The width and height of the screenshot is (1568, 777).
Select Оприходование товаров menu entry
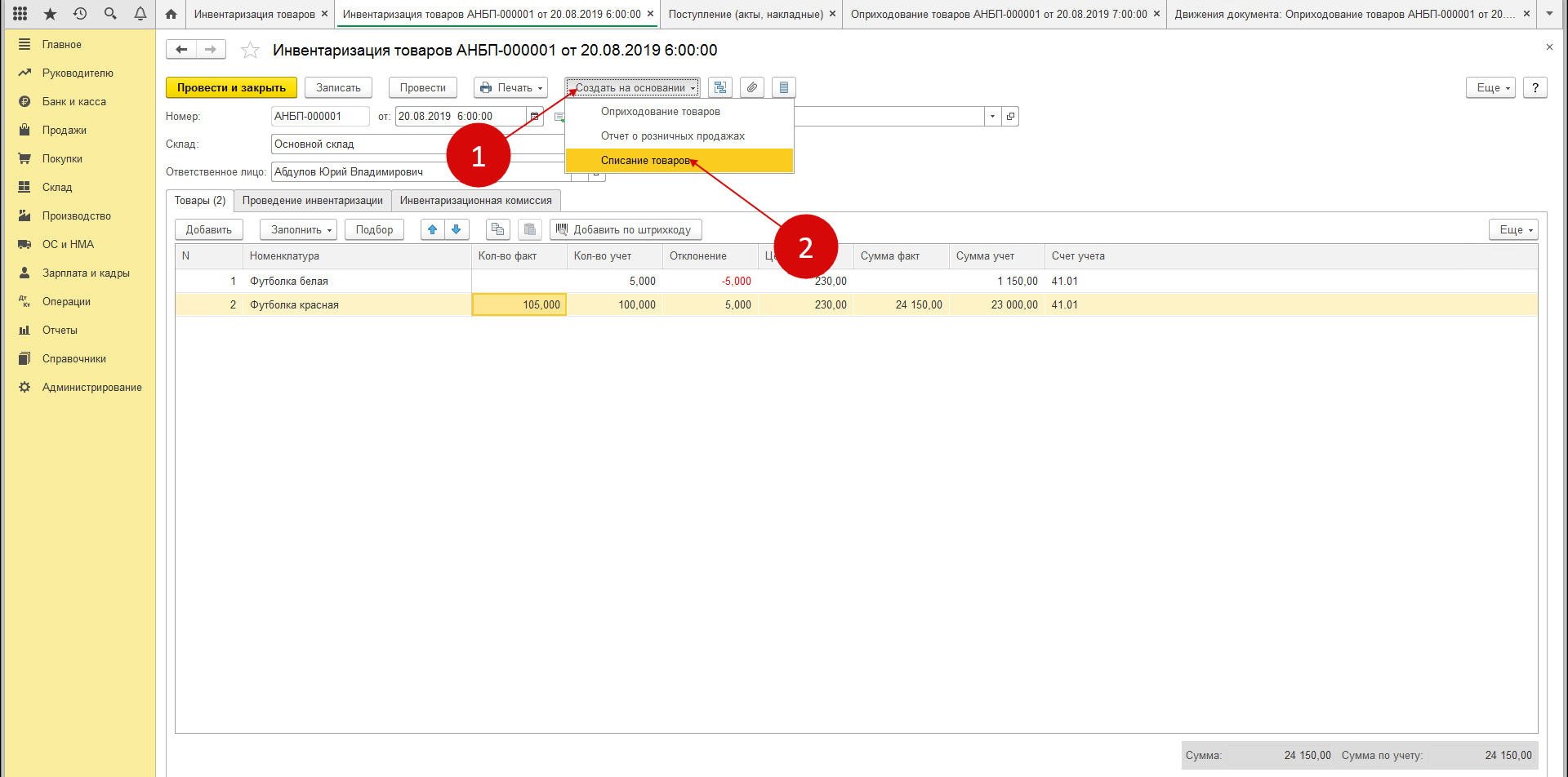[679, 111]
